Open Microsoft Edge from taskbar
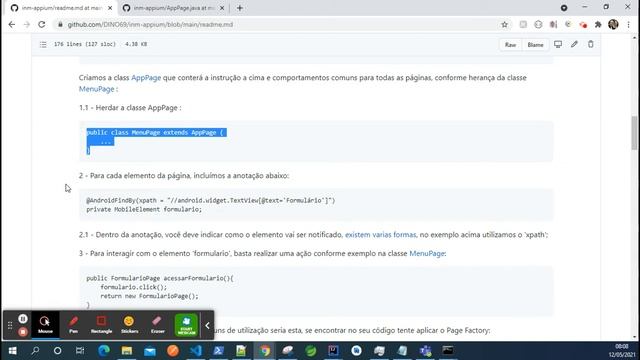The height and width of the screenshot is (360, 640). [104, 351]
